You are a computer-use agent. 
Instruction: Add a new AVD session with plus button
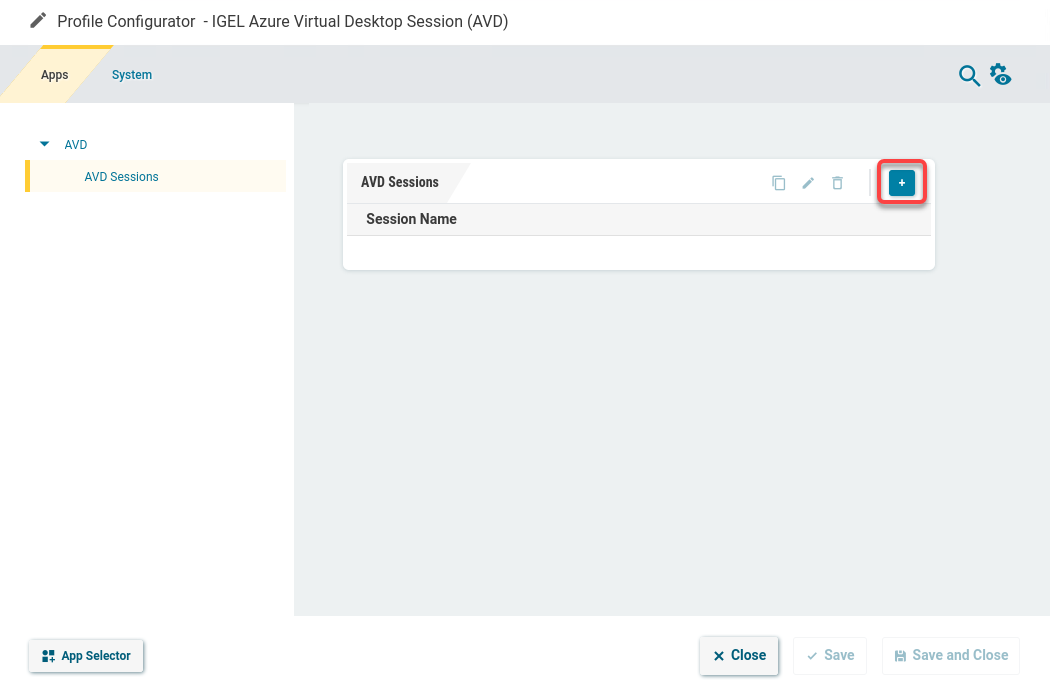tap(901, 183)
